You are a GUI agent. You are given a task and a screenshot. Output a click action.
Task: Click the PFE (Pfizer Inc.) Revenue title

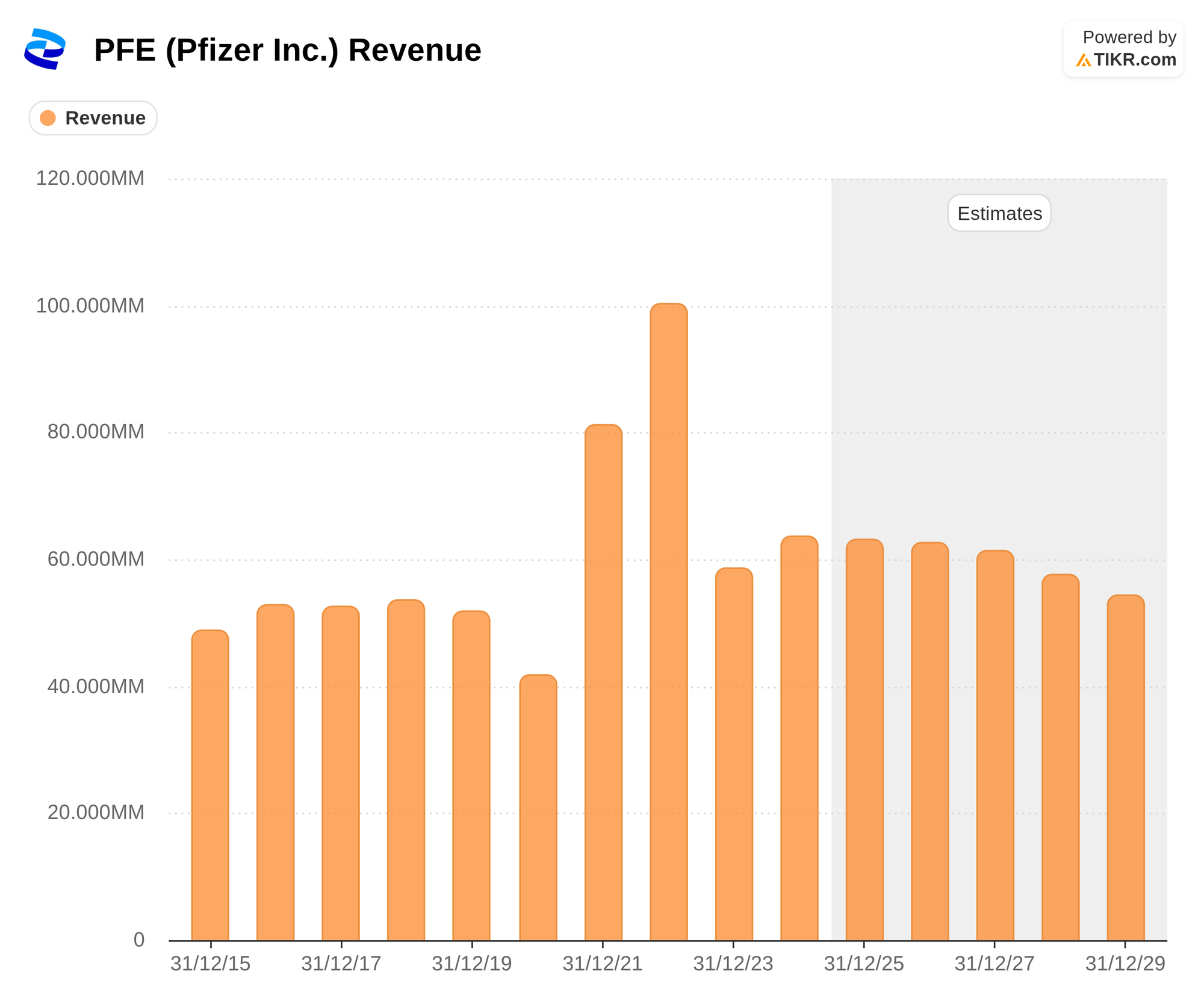point(287,50)
